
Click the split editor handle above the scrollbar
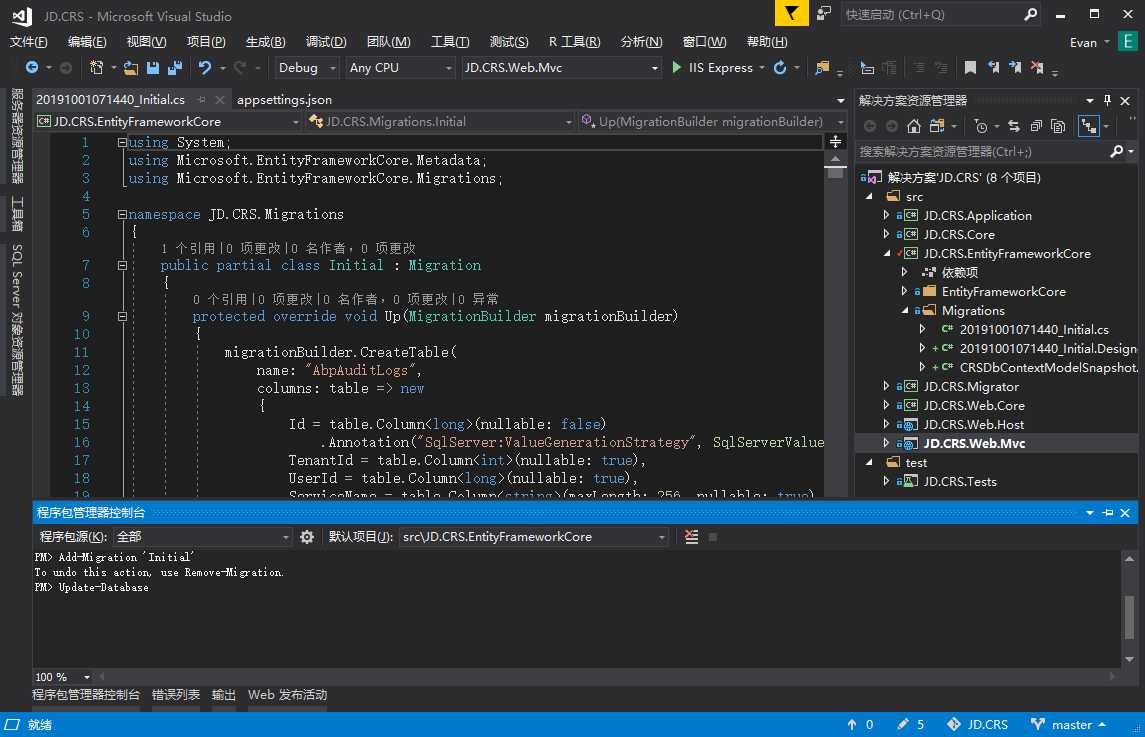point(835,141)
